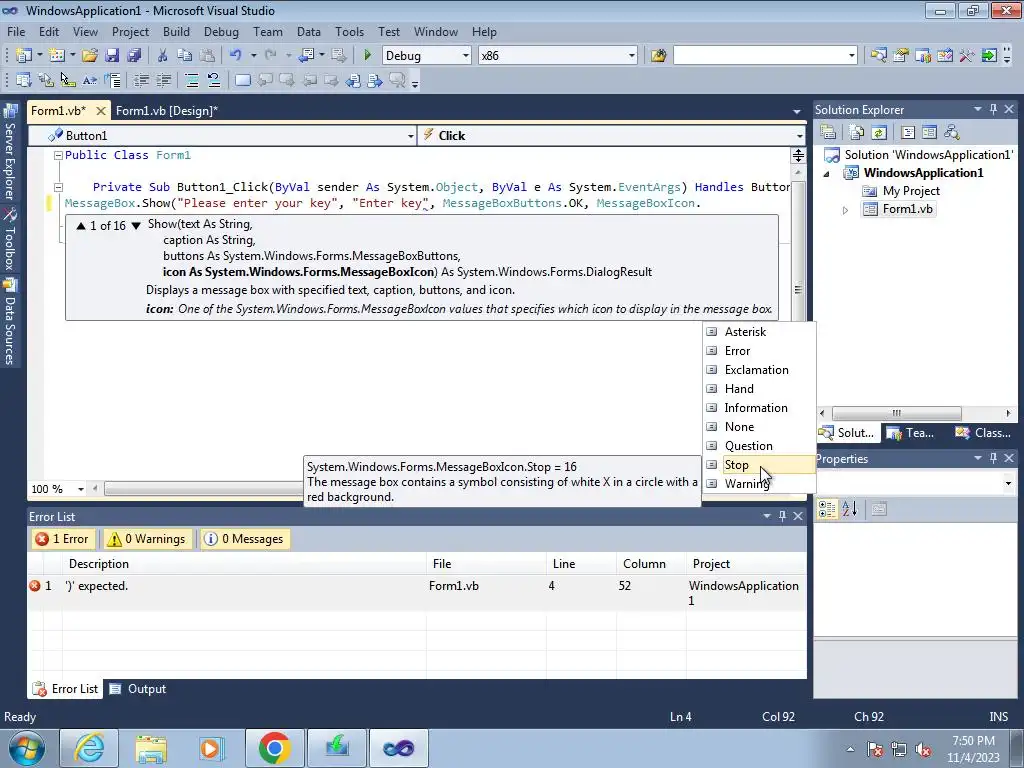
Task: Toggle the 0 Warnings filter button
Action: pos(147,539)
